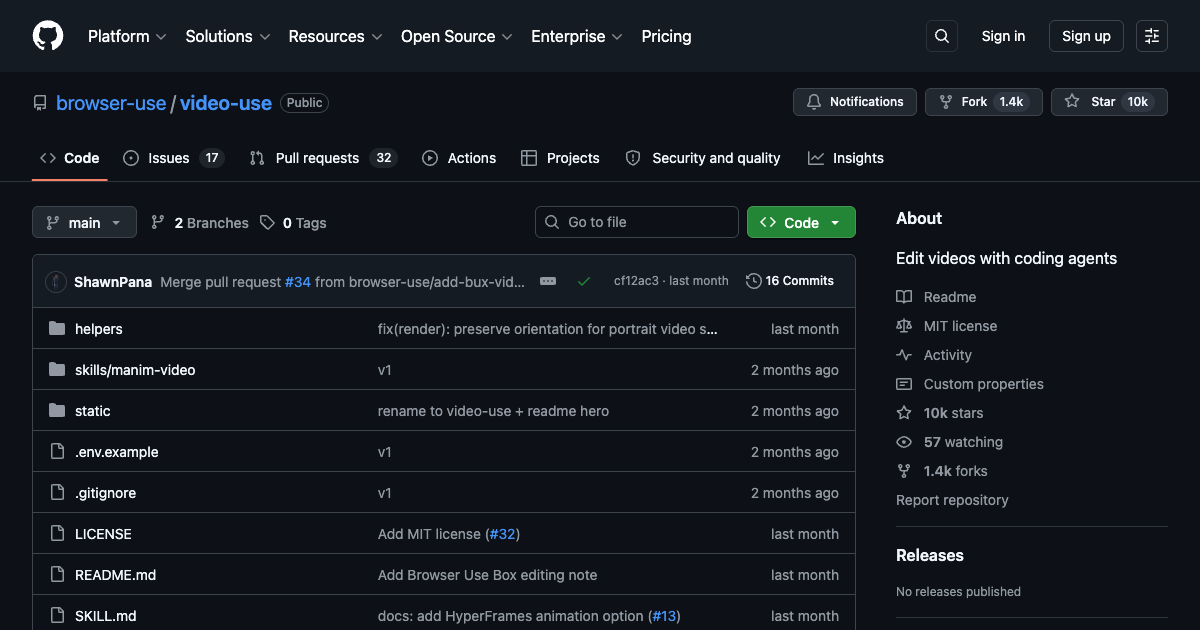Click the MIT license scale icon
Viewport: 1200px width, 630px height.
click(904, 326)
